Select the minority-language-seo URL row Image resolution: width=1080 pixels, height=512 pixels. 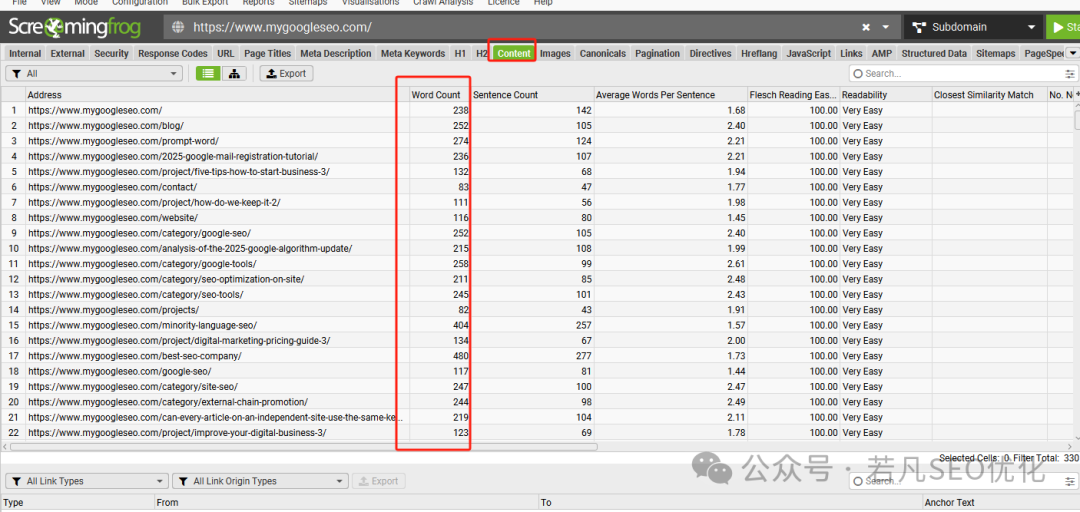pyautogui.click(x=536, y=325)
